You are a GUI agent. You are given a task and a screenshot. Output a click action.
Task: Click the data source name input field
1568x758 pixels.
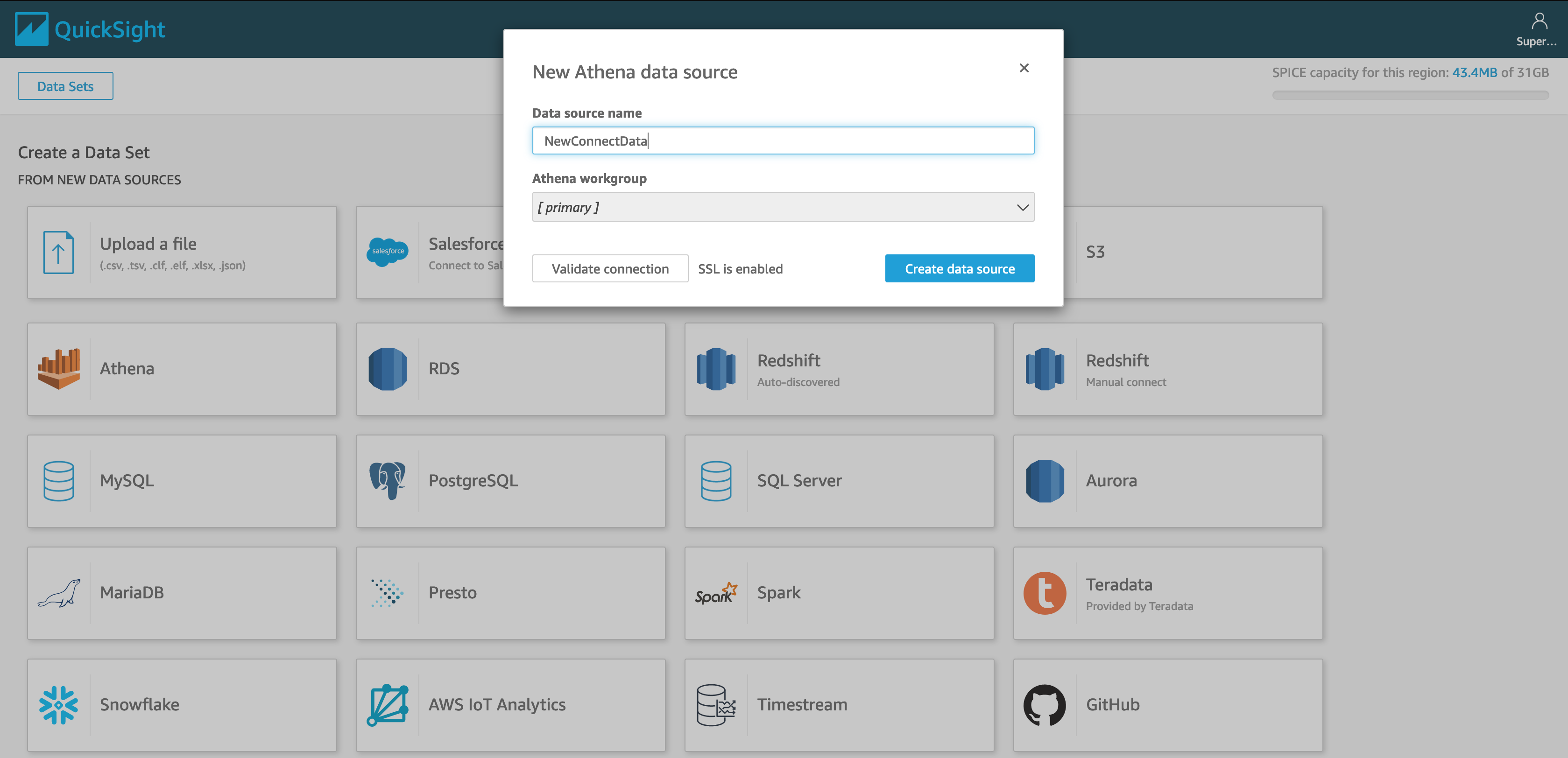tap(783, 140)
